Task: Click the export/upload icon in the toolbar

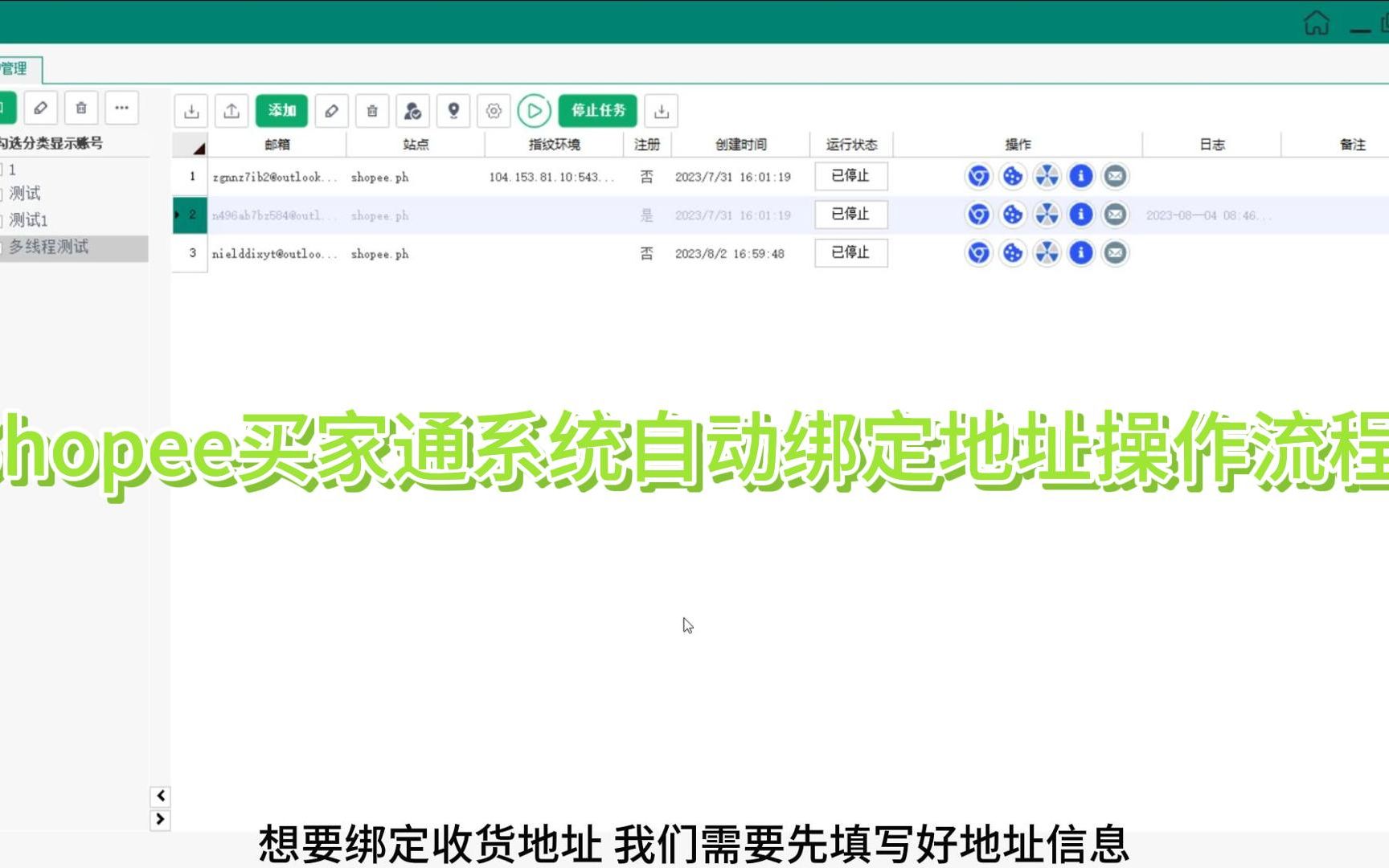Action: pos(232,111)
